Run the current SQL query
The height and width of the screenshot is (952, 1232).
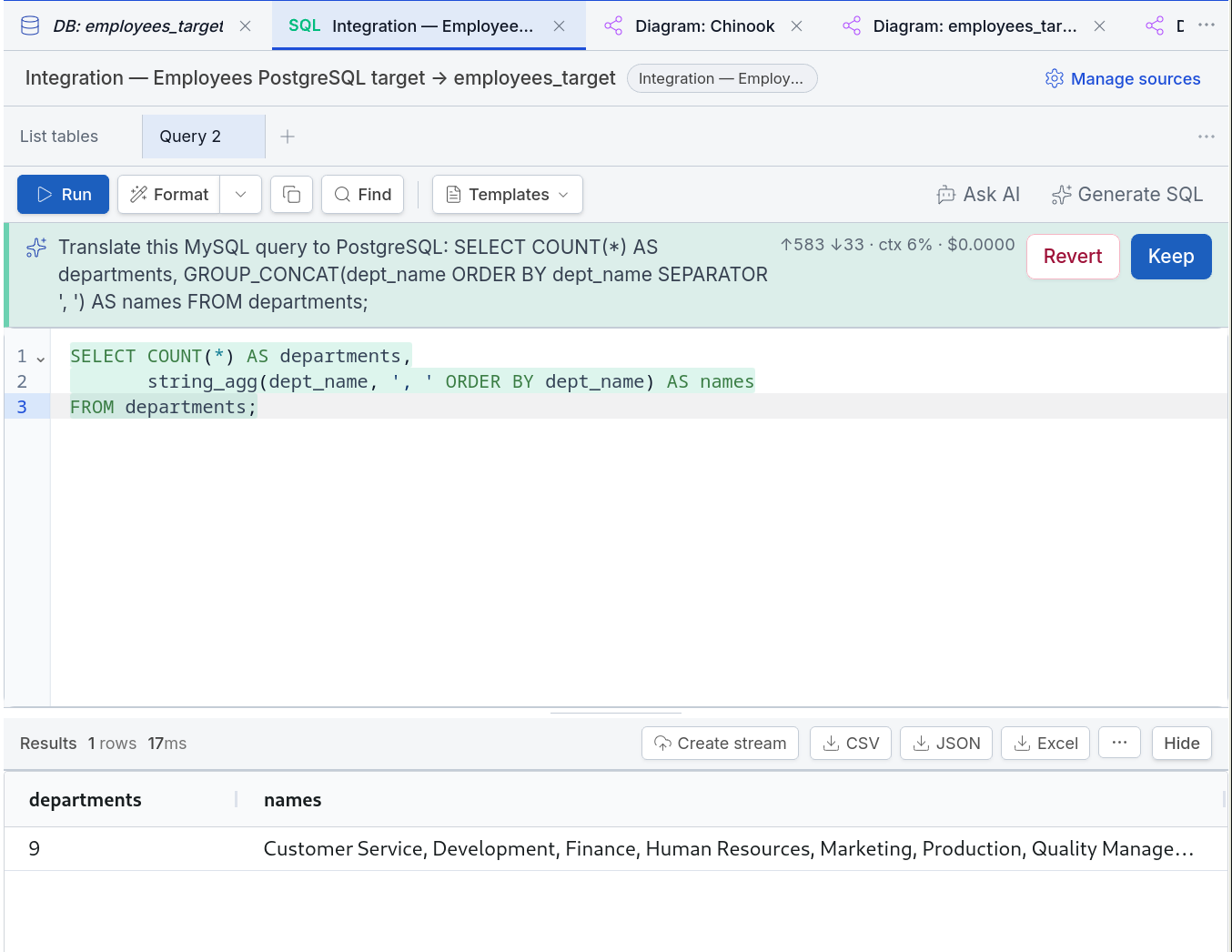(x=63, y=195)
